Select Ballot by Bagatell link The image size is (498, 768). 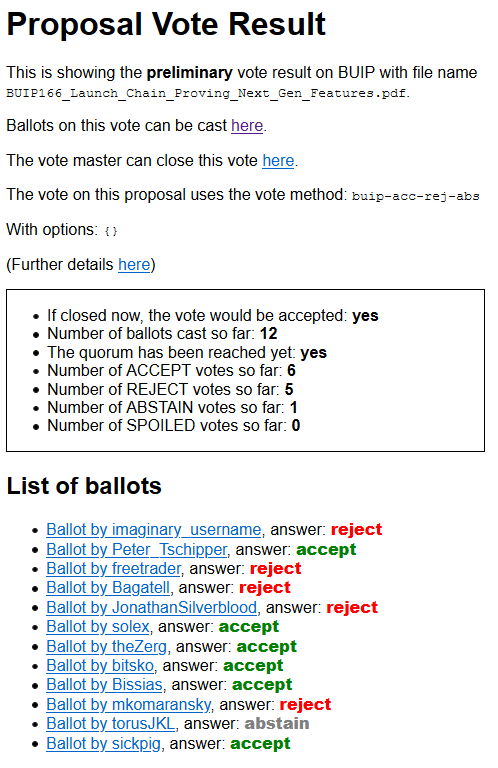[108, 588]
